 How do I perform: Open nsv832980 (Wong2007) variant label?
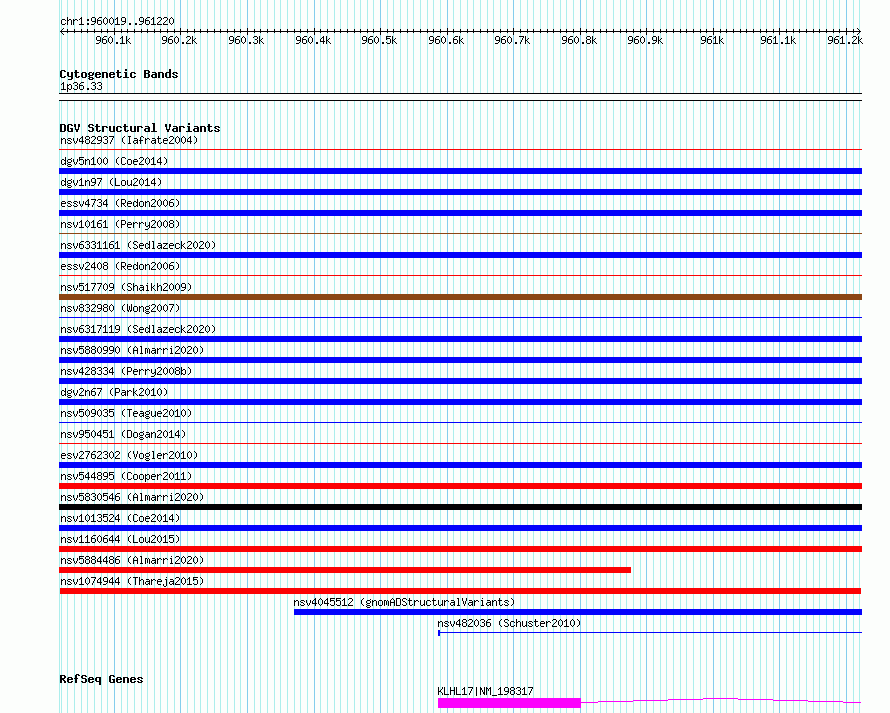pos(120,308)
